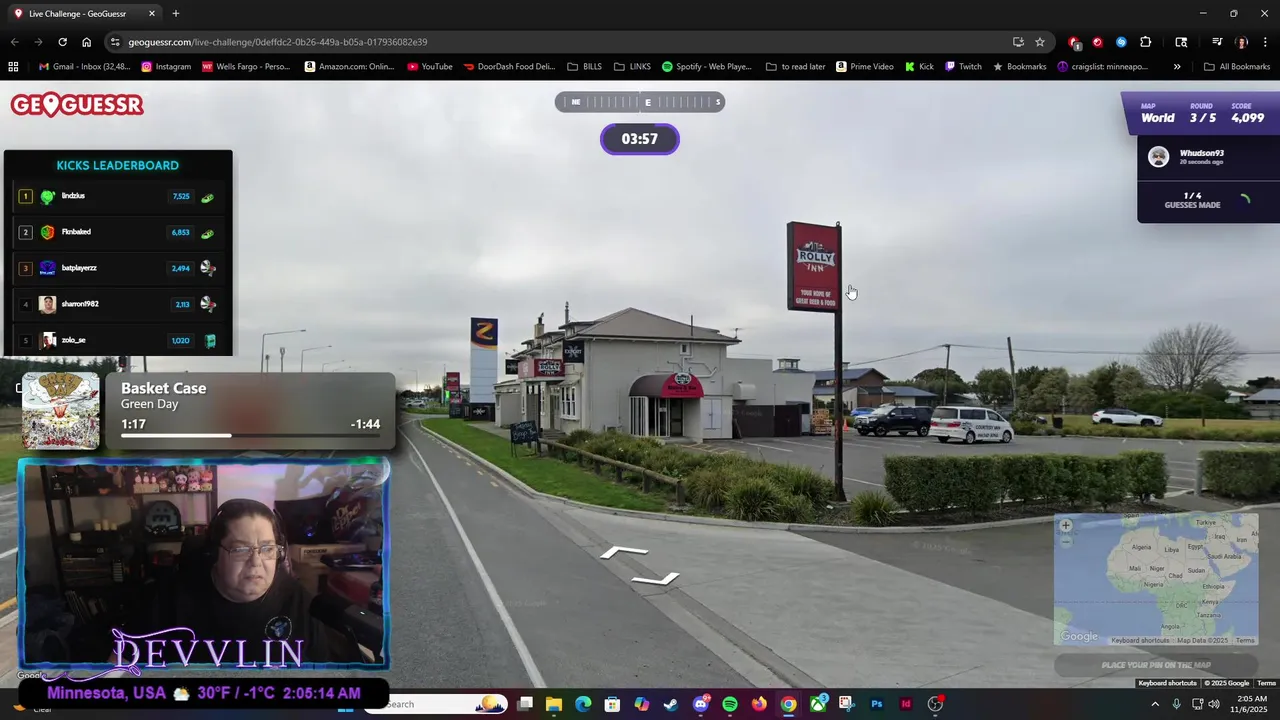Open the Wells Fargo bookmark

[246, 67]
